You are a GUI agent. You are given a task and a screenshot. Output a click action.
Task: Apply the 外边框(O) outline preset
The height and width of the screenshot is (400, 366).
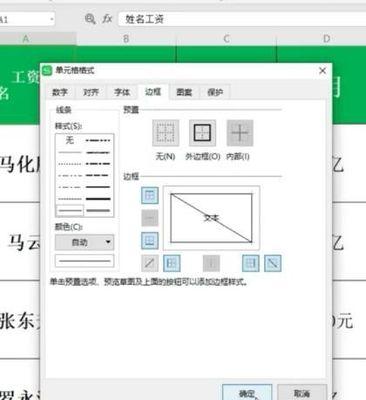pos(202,133)
